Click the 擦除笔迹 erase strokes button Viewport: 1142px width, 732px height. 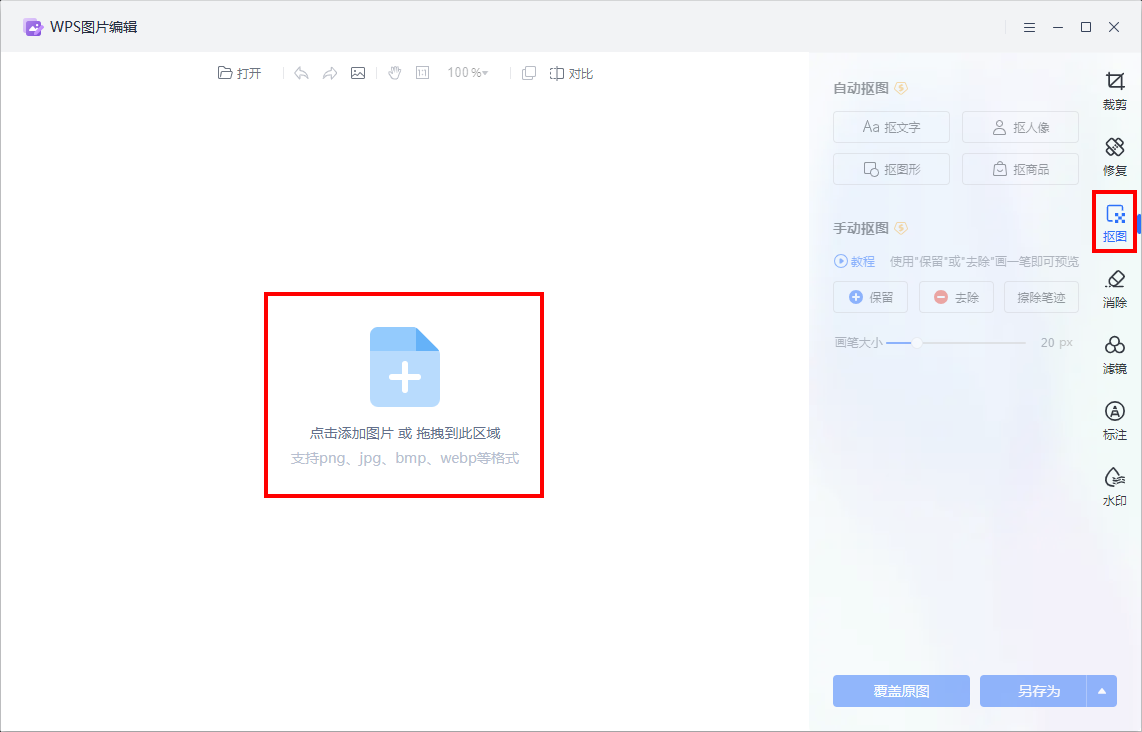click(1041, 297)
